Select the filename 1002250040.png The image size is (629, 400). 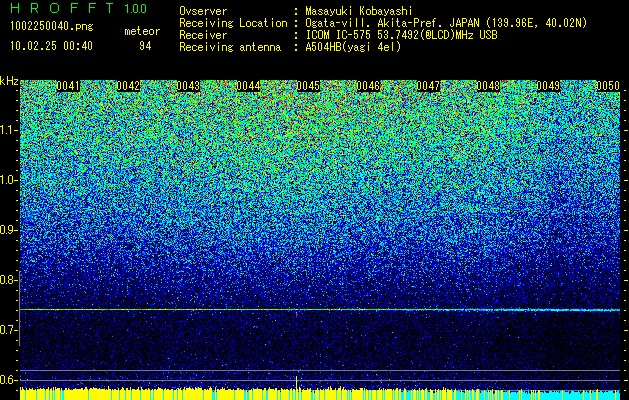click(x=52, y=27)
